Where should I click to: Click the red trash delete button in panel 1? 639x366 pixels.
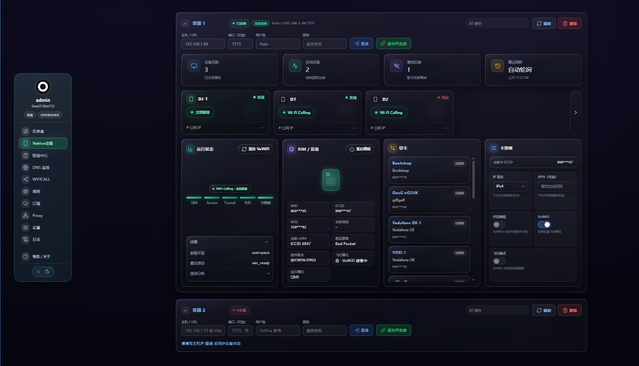coord(569,24)
